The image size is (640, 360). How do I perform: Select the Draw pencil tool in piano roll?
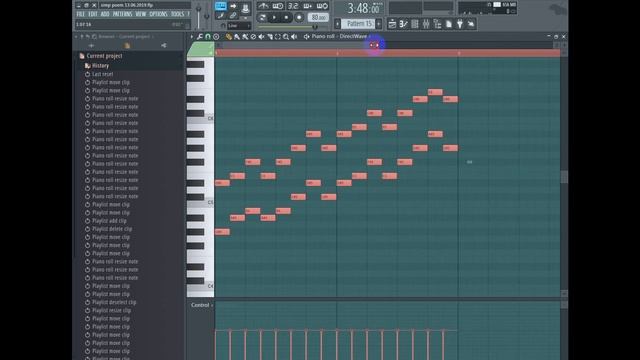click(x=229, y=37)
